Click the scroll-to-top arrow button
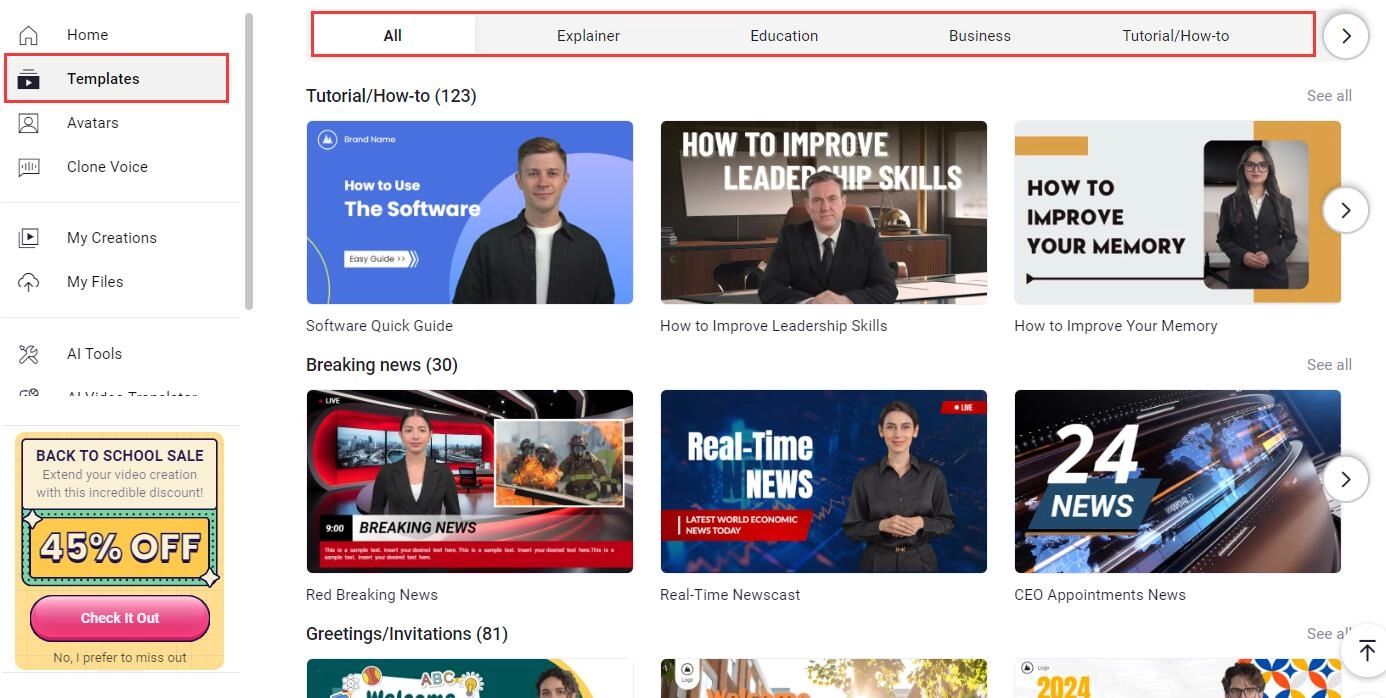Screen dimensions: 1386x698 click(1366, 651)
